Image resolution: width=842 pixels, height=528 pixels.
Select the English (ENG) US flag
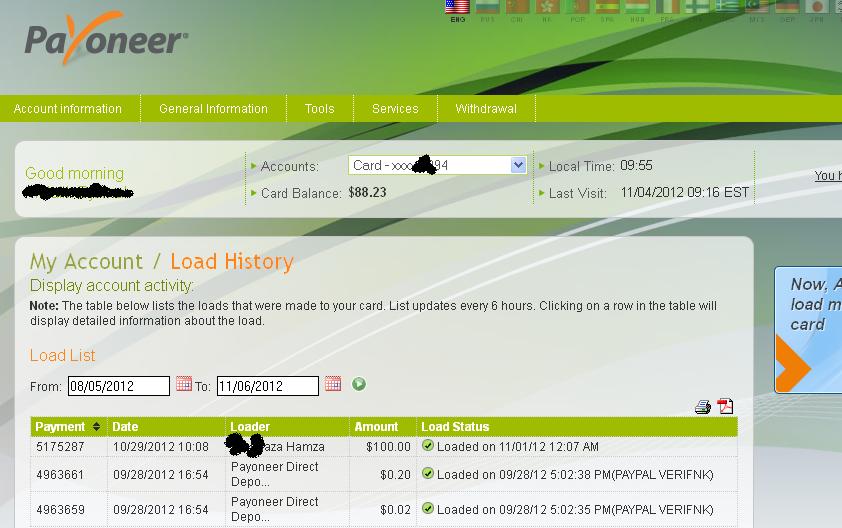point(458,7)
